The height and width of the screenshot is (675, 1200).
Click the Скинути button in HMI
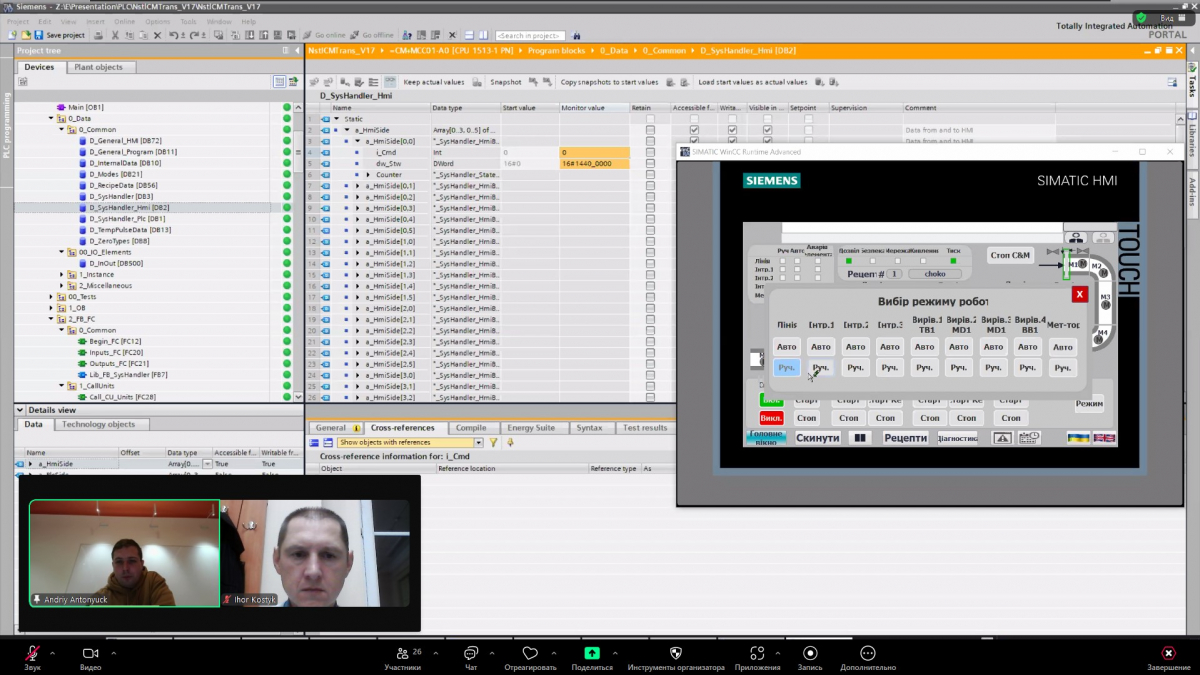point(817,438)
